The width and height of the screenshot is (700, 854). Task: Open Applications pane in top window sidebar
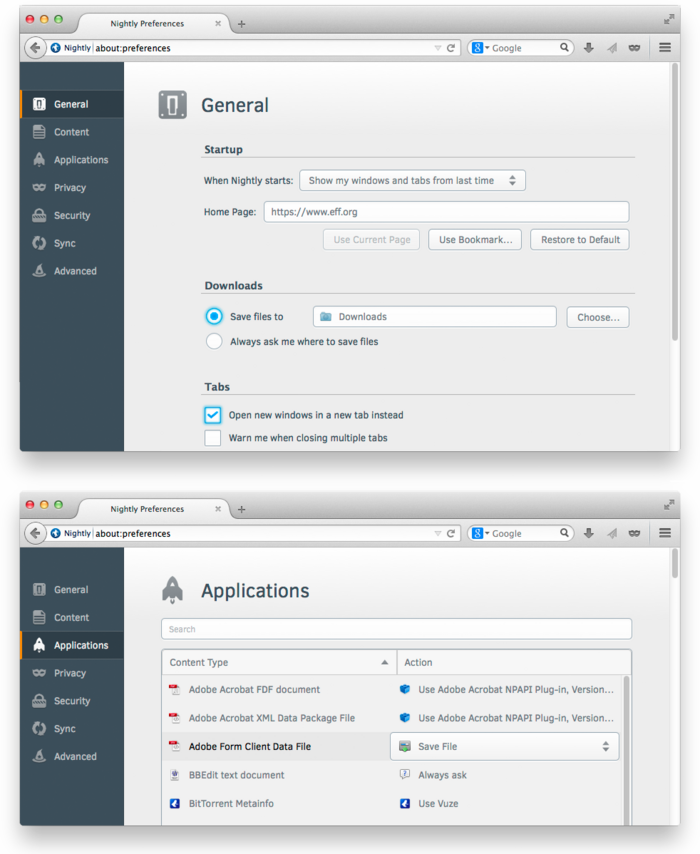click(x=71, y=160)
